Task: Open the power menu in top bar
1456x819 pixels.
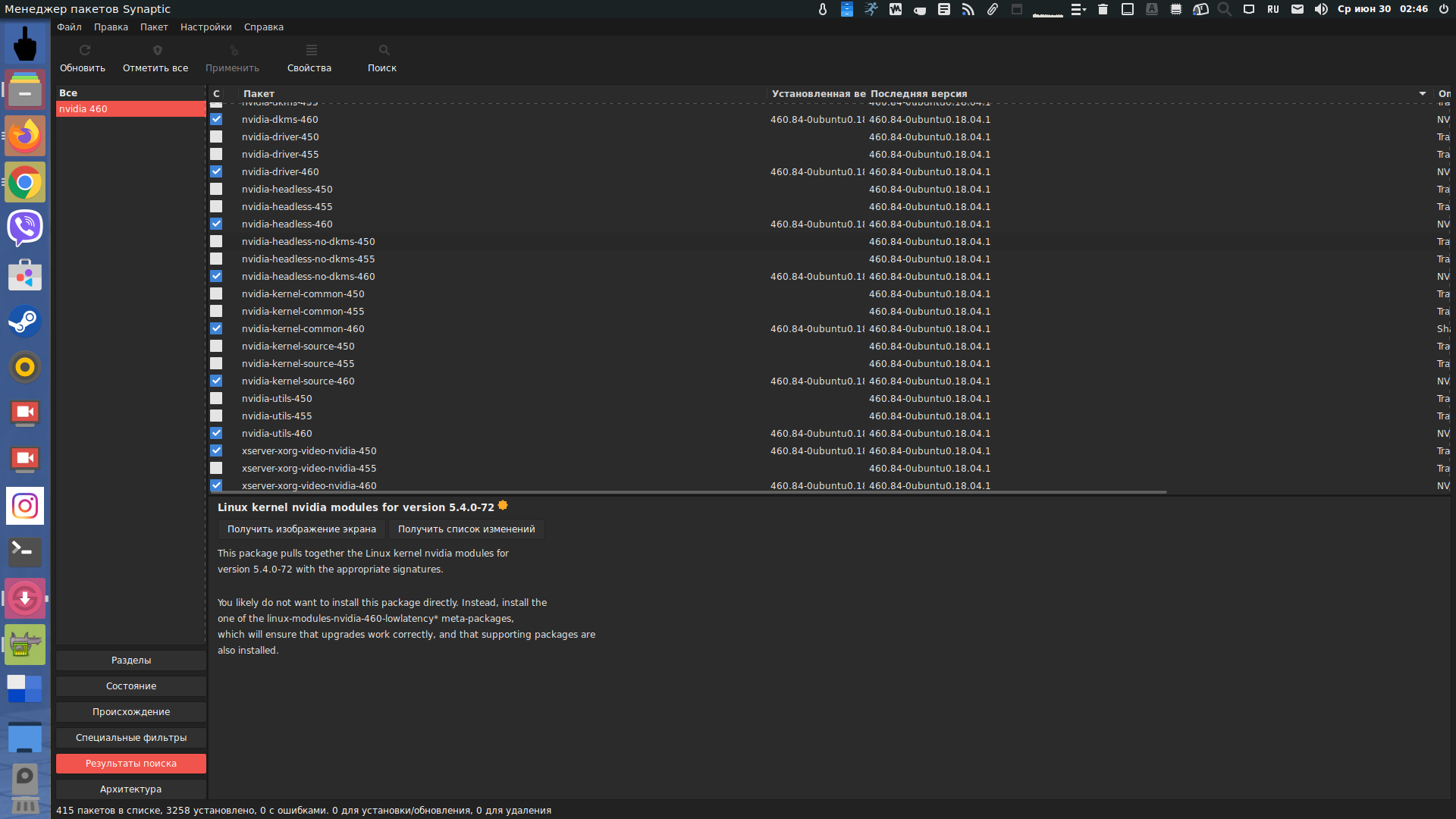Action: click(1443, 9)
